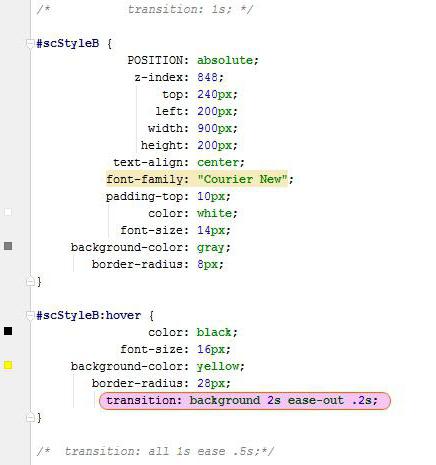Click the background-color value gray
The width and height of the screenshot is (436, 465).
[x=211, y=248]
